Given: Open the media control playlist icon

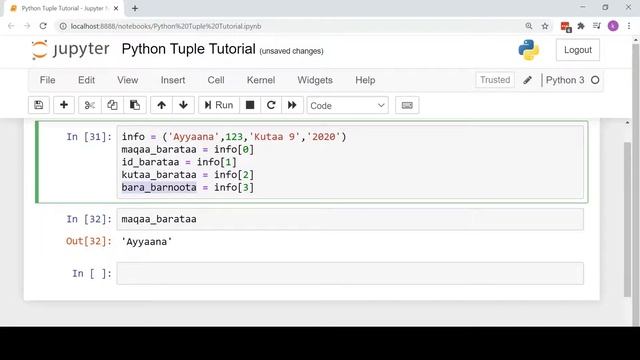Looking at the screenshot, I should [x=597, y=26].
